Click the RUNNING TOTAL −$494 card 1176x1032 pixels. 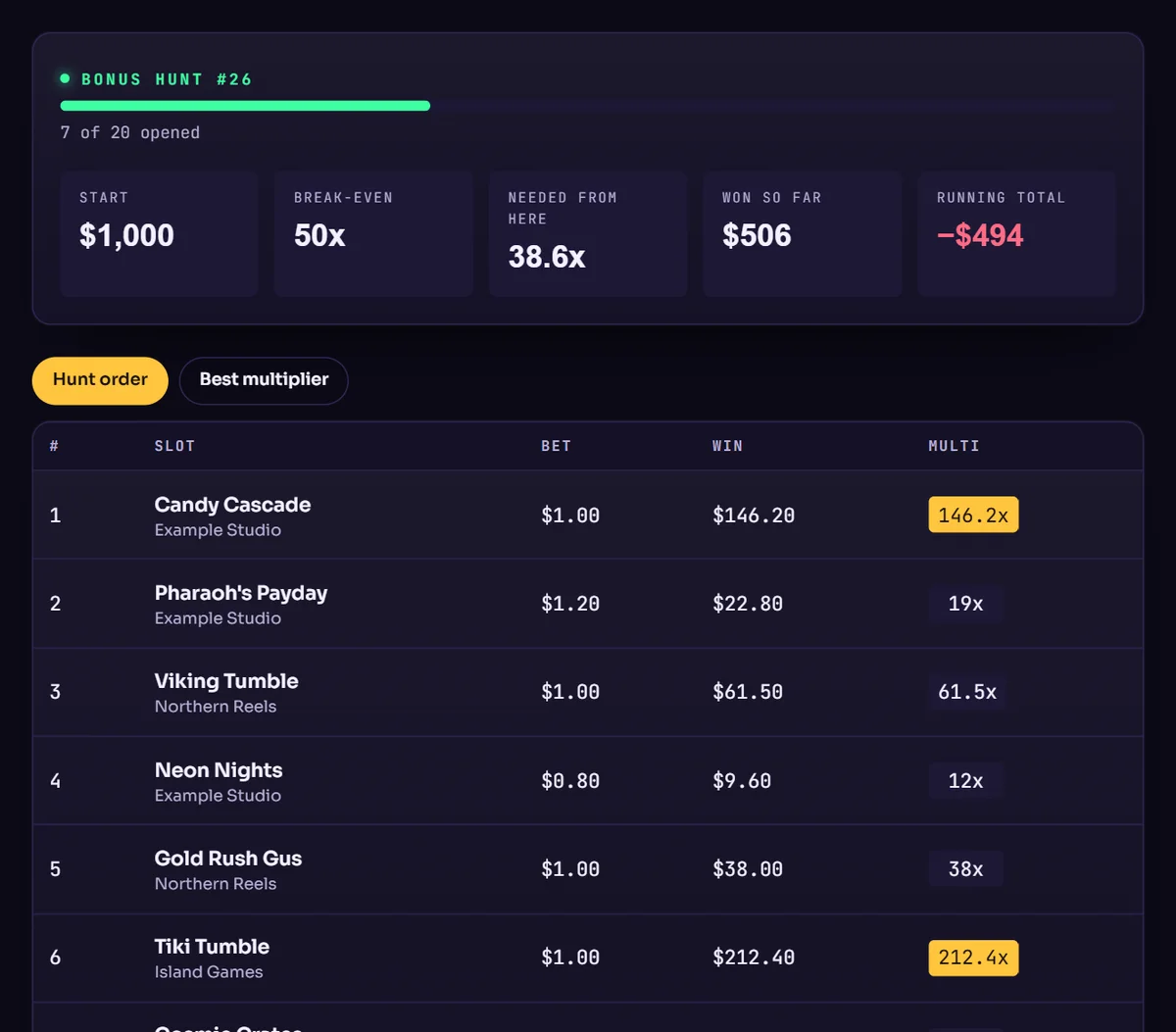click(1016, 233)
